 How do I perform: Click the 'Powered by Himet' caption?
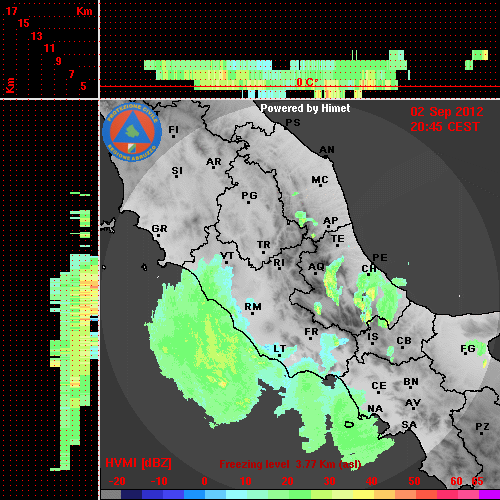tap(305, 108)
